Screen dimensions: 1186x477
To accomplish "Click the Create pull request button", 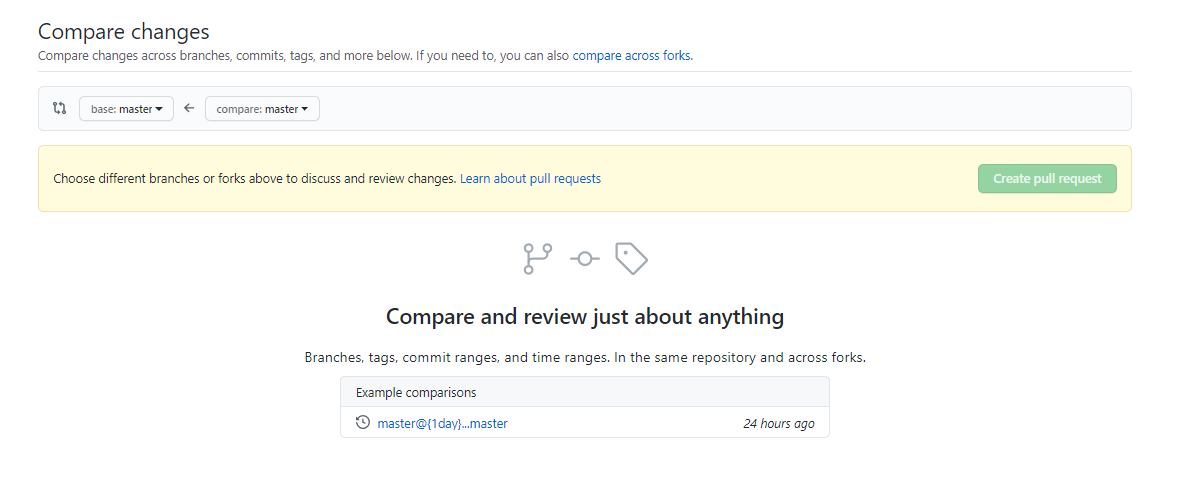I will 1047,178.
